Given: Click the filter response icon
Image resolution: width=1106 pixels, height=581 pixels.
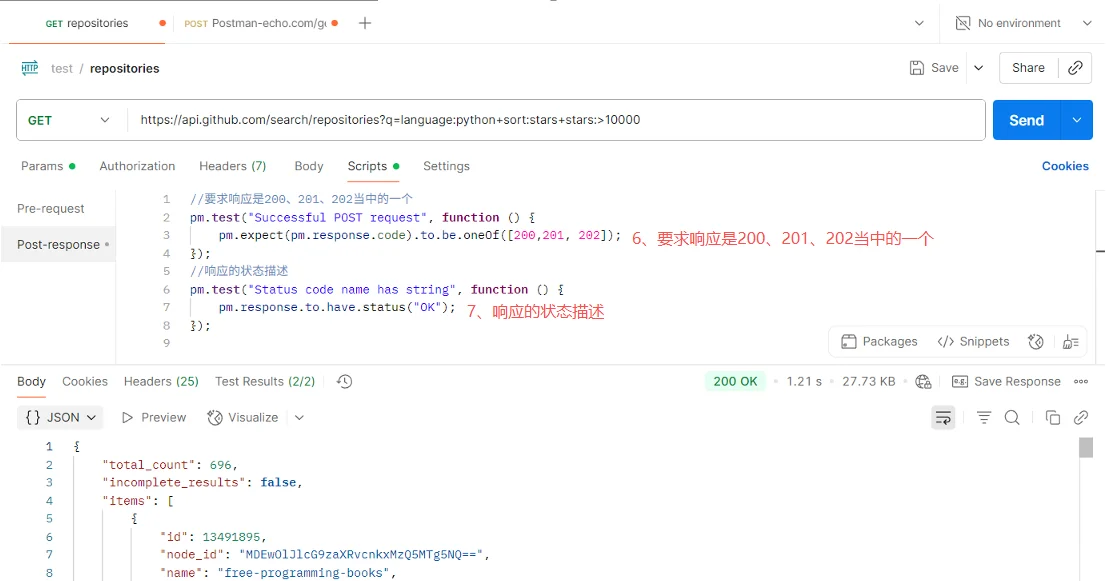Looking at the screenshot, I should click(983, 417).
